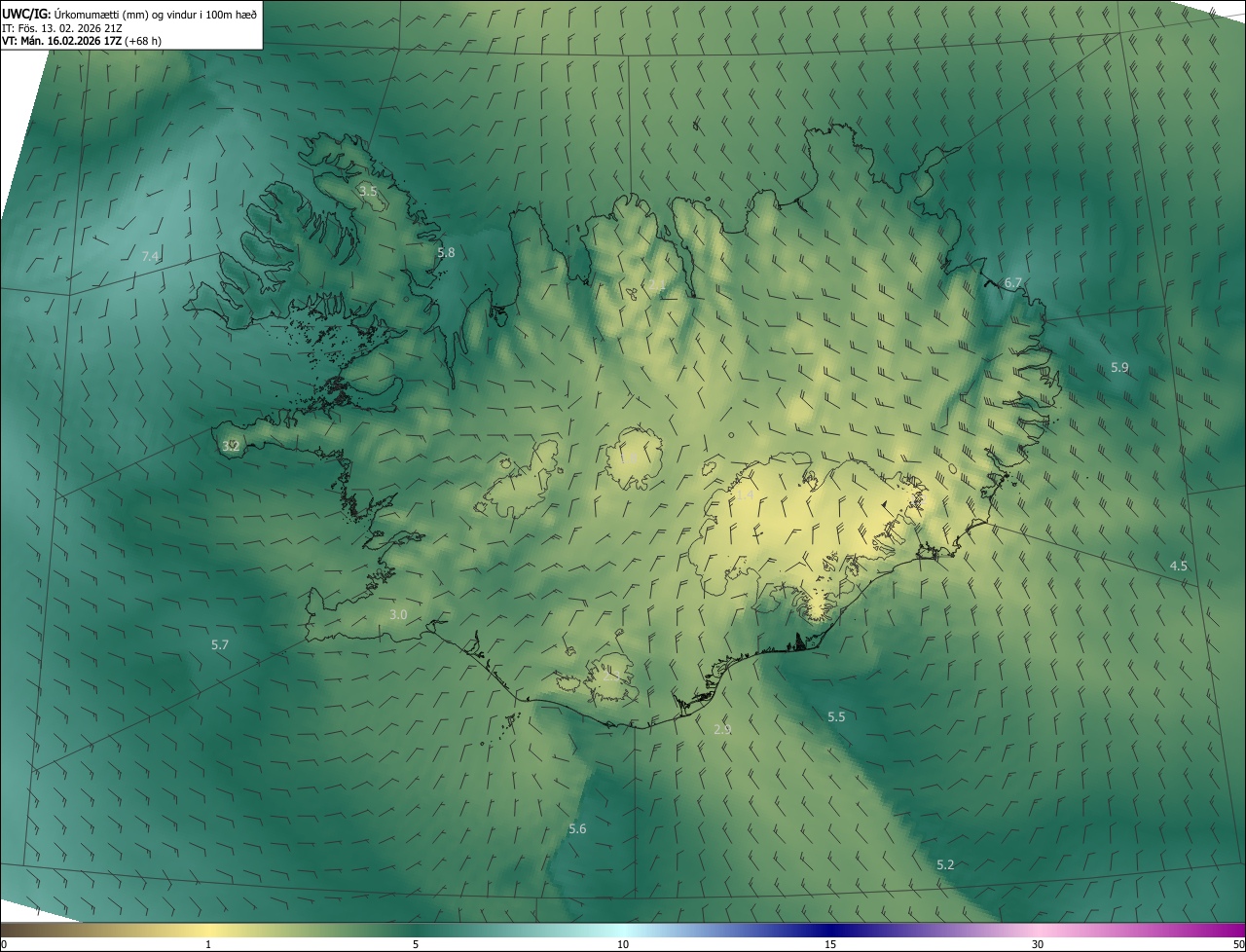
Task: Click the valid time 'VT: Mán. 16.02.2026 17Z (+68 h)'
Action: 82,41
